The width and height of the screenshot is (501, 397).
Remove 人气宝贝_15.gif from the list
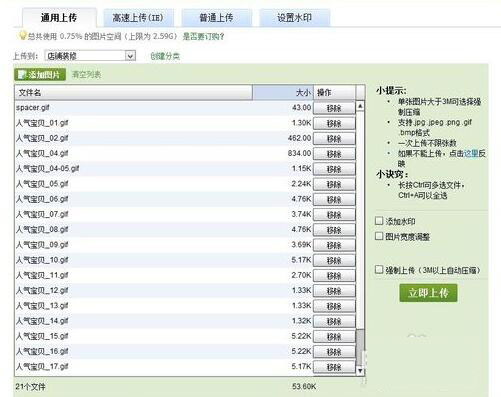(334, 337)
